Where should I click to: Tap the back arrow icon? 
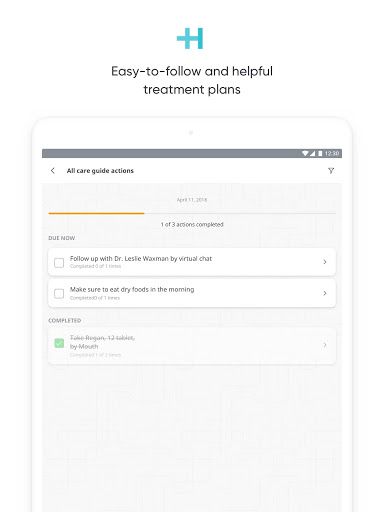(x=53, y=171)
